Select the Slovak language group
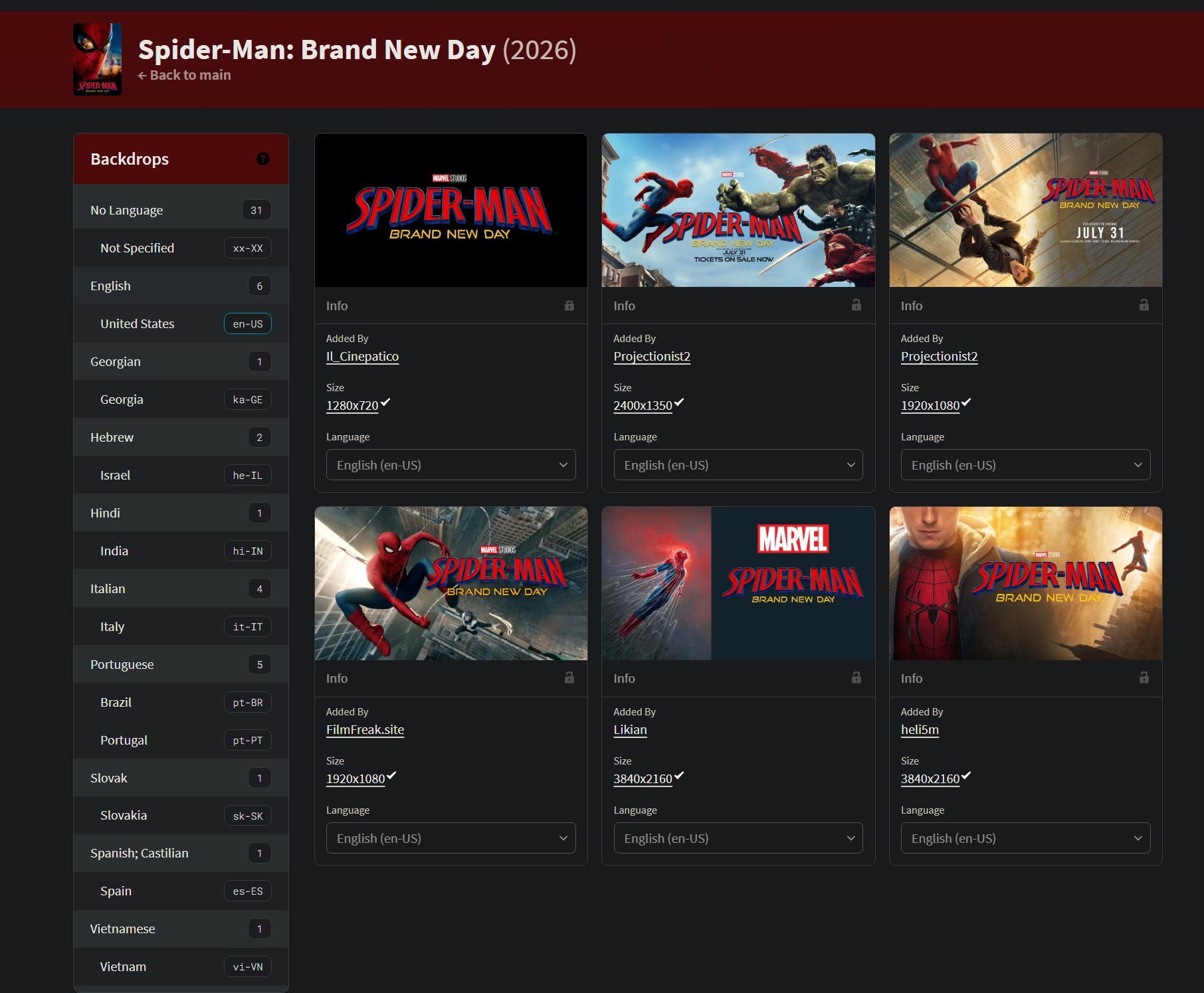Viewport: 1204px width, 993px height. [x=181, y=778]
